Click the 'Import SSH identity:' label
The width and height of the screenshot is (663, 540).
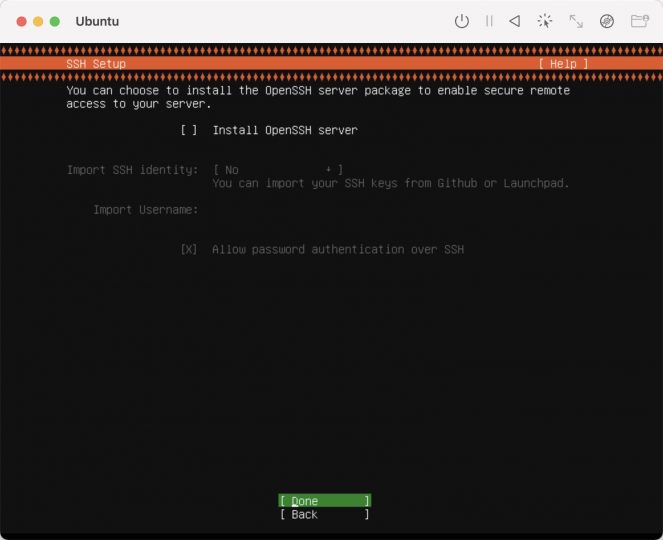132,170
